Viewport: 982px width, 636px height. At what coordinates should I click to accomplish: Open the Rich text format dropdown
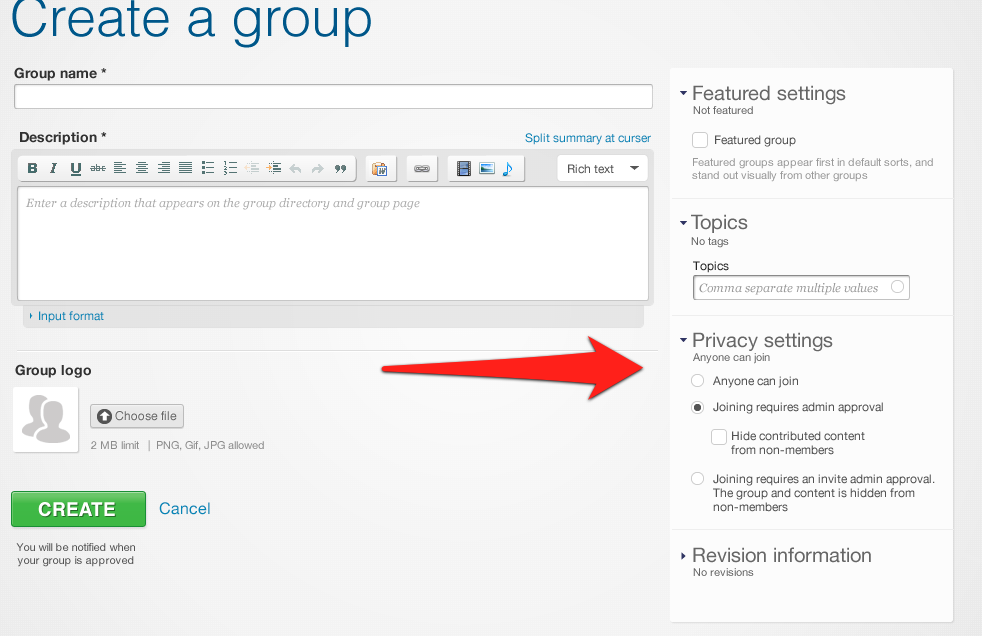click(602, 168)
